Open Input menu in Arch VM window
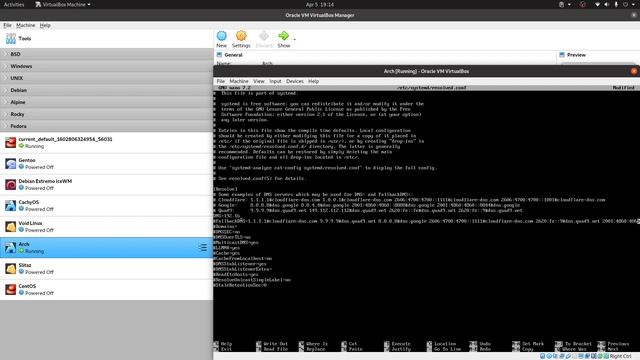The height and width of the screenshot is (360, 640). [x=275, y=81]
